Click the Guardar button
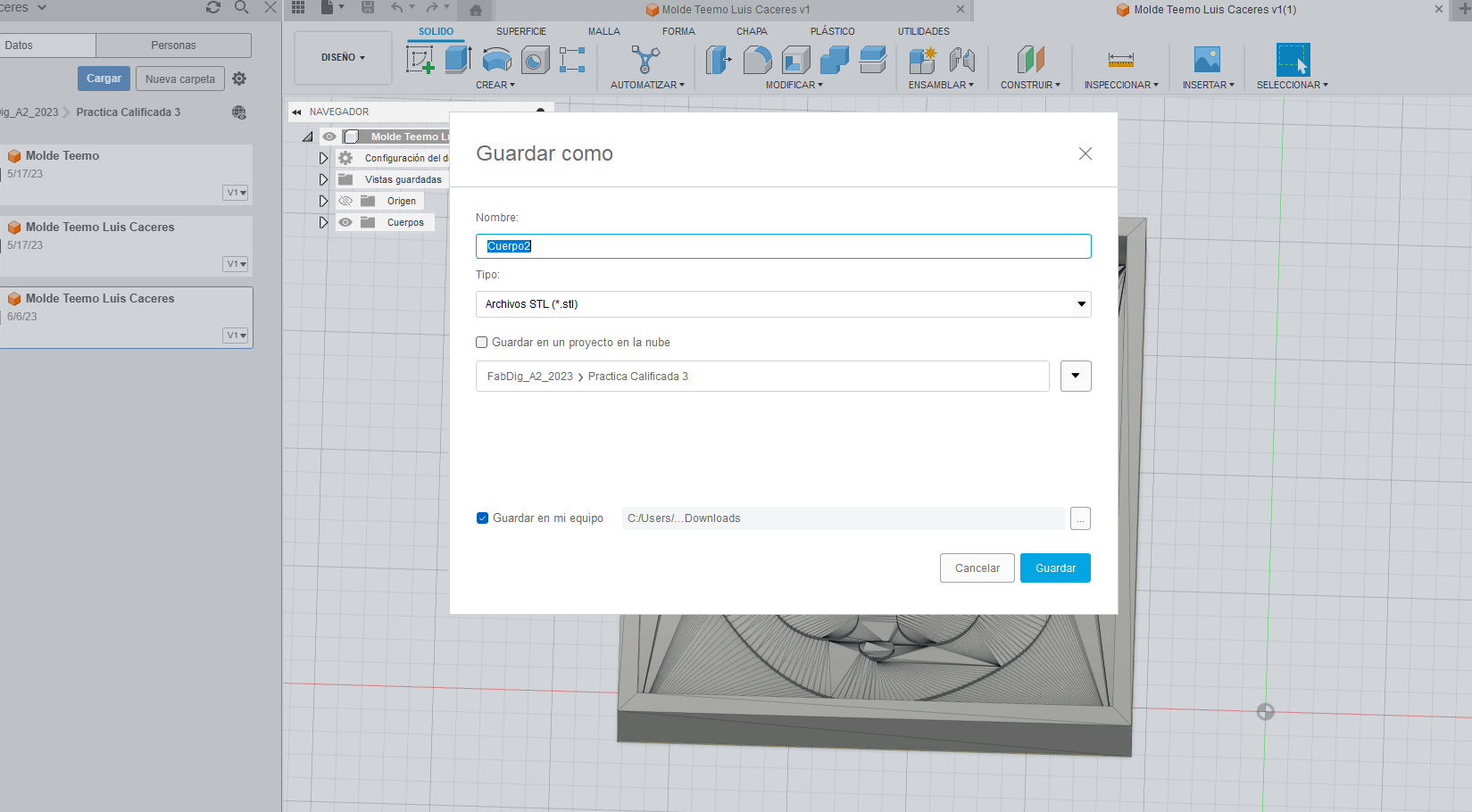Screen dimensions: 1472x812 1055,568
